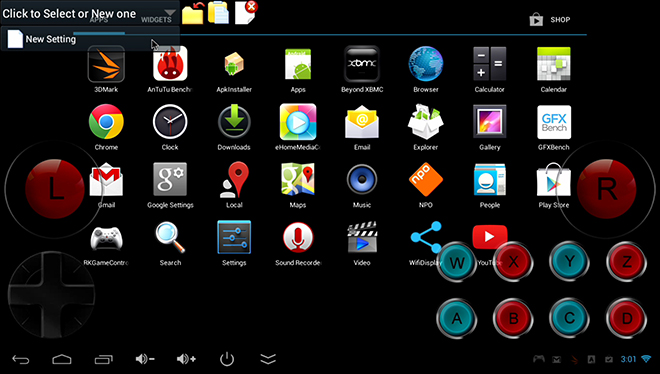Launch the NPO app

click(426, 180)
